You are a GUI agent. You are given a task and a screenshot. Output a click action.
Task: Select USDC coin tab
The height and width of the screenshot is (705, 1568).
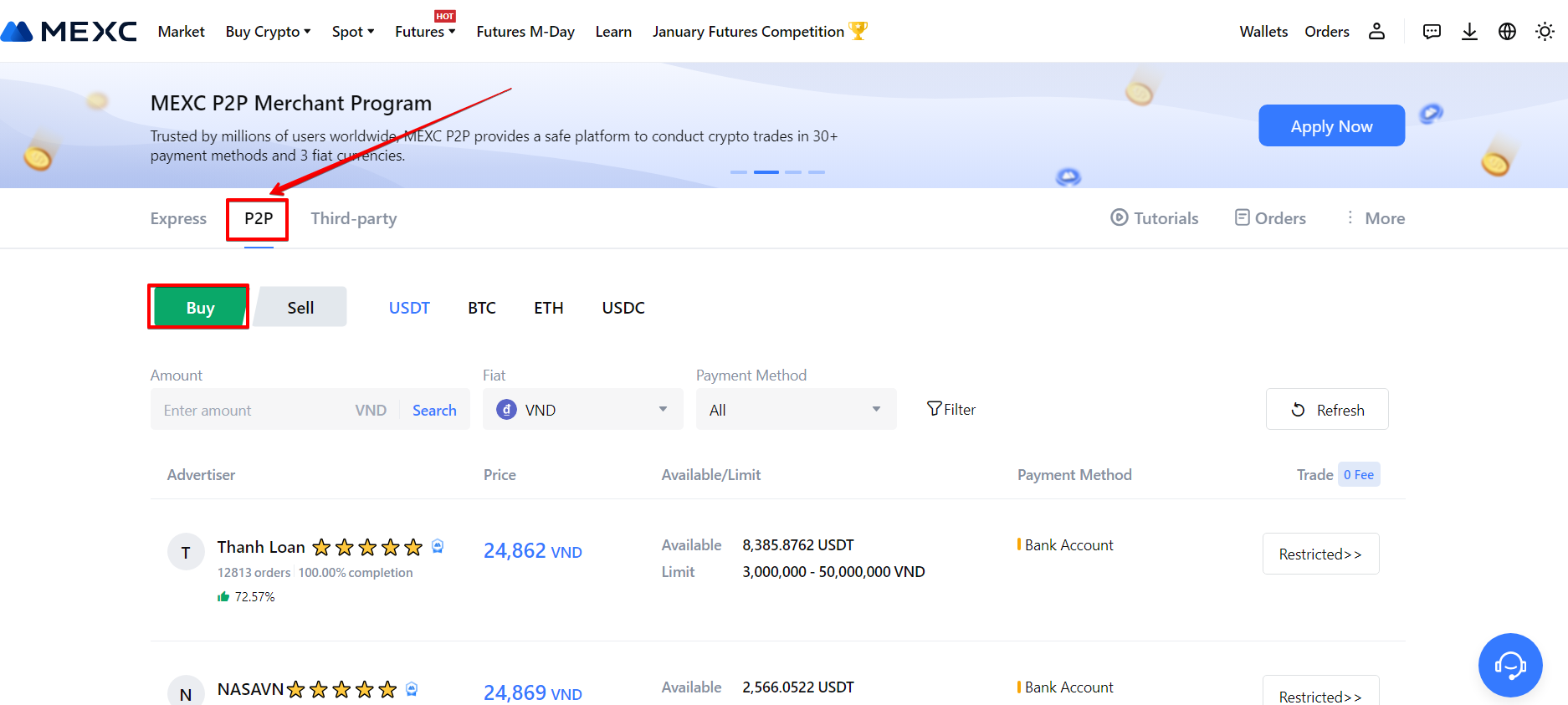[623, 308]
